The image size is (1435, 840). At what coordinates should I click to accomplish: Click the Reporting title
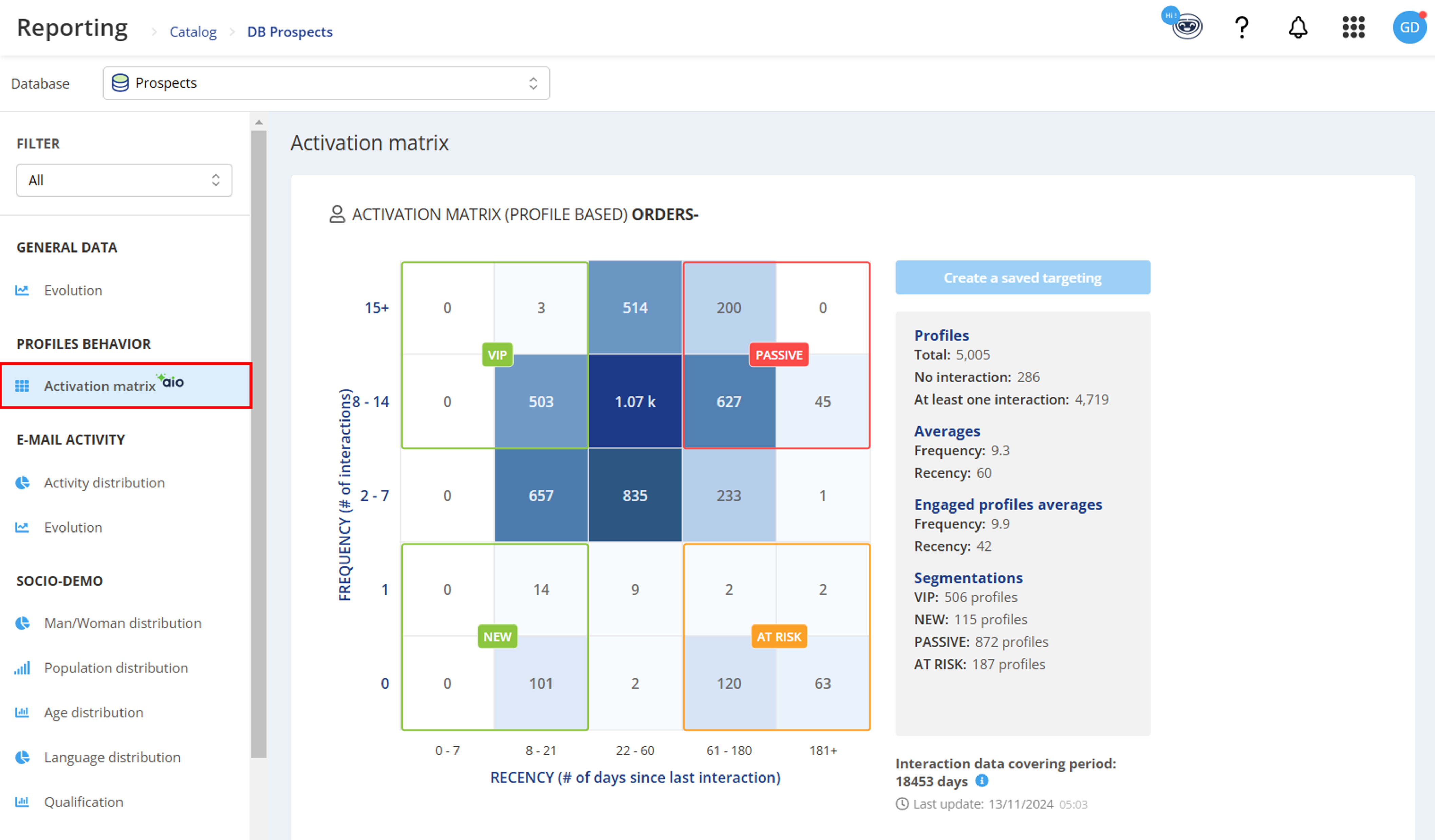coord(72,27)
